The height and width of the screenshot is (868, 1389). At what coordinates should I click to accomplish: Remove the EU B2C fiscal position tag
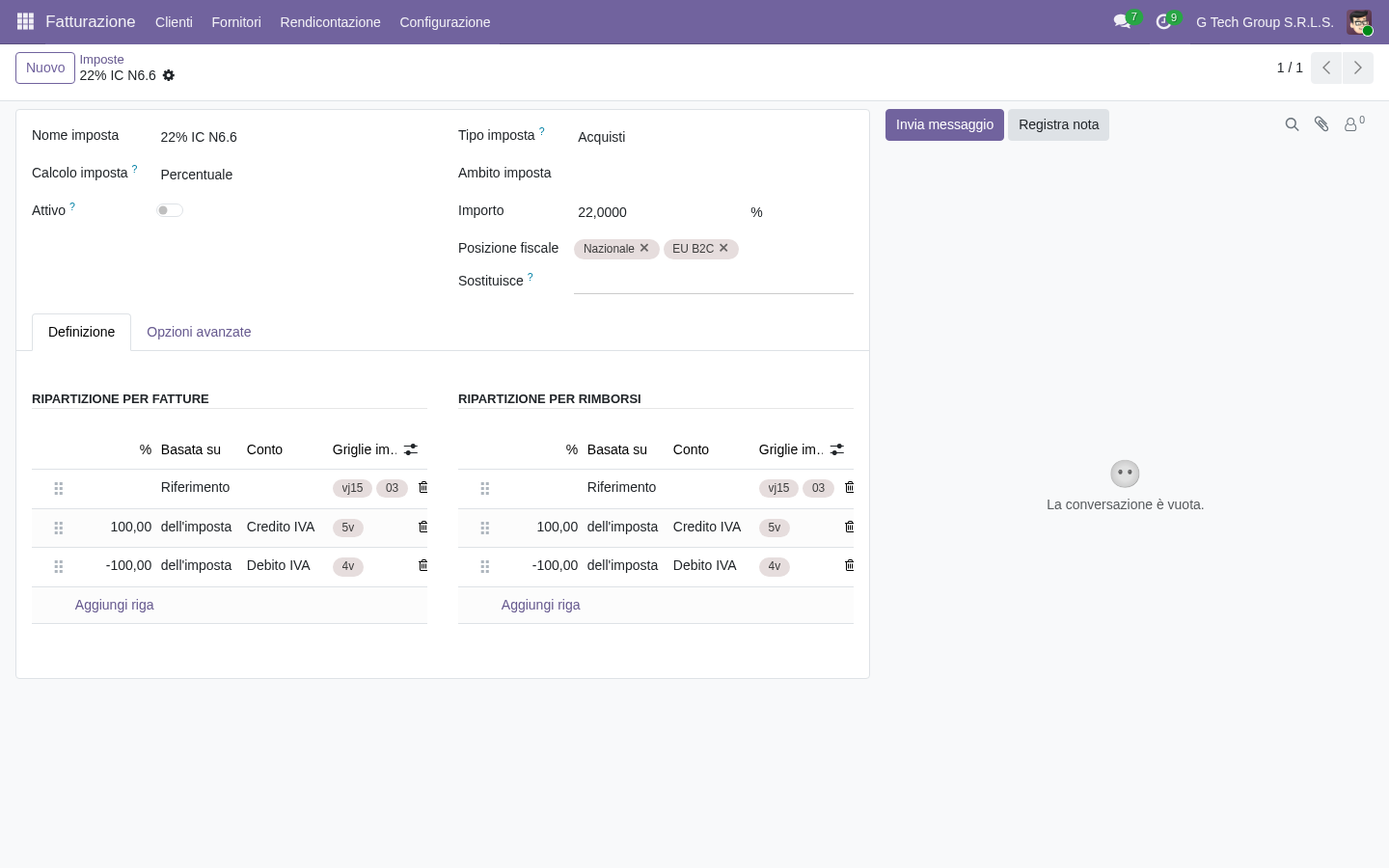(723, 248)
